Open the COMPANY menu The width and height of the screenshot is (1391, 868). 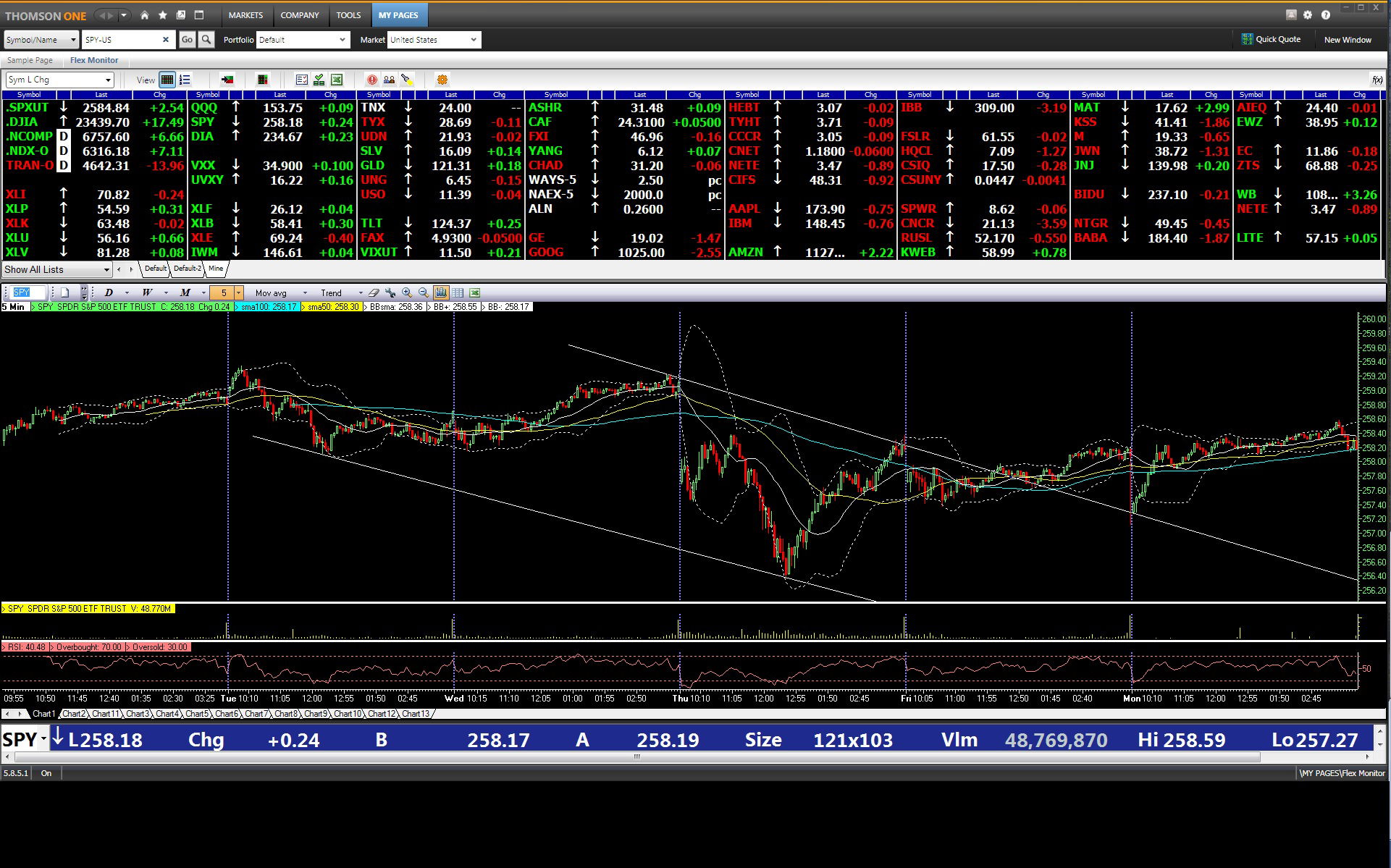(x=300, y=15)
